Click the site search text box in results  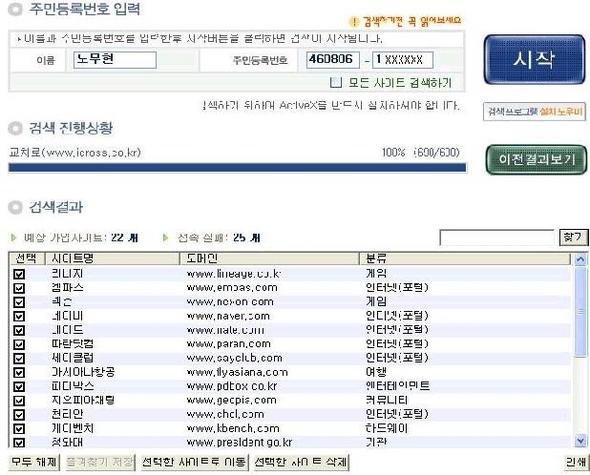(x=497, y=238)
